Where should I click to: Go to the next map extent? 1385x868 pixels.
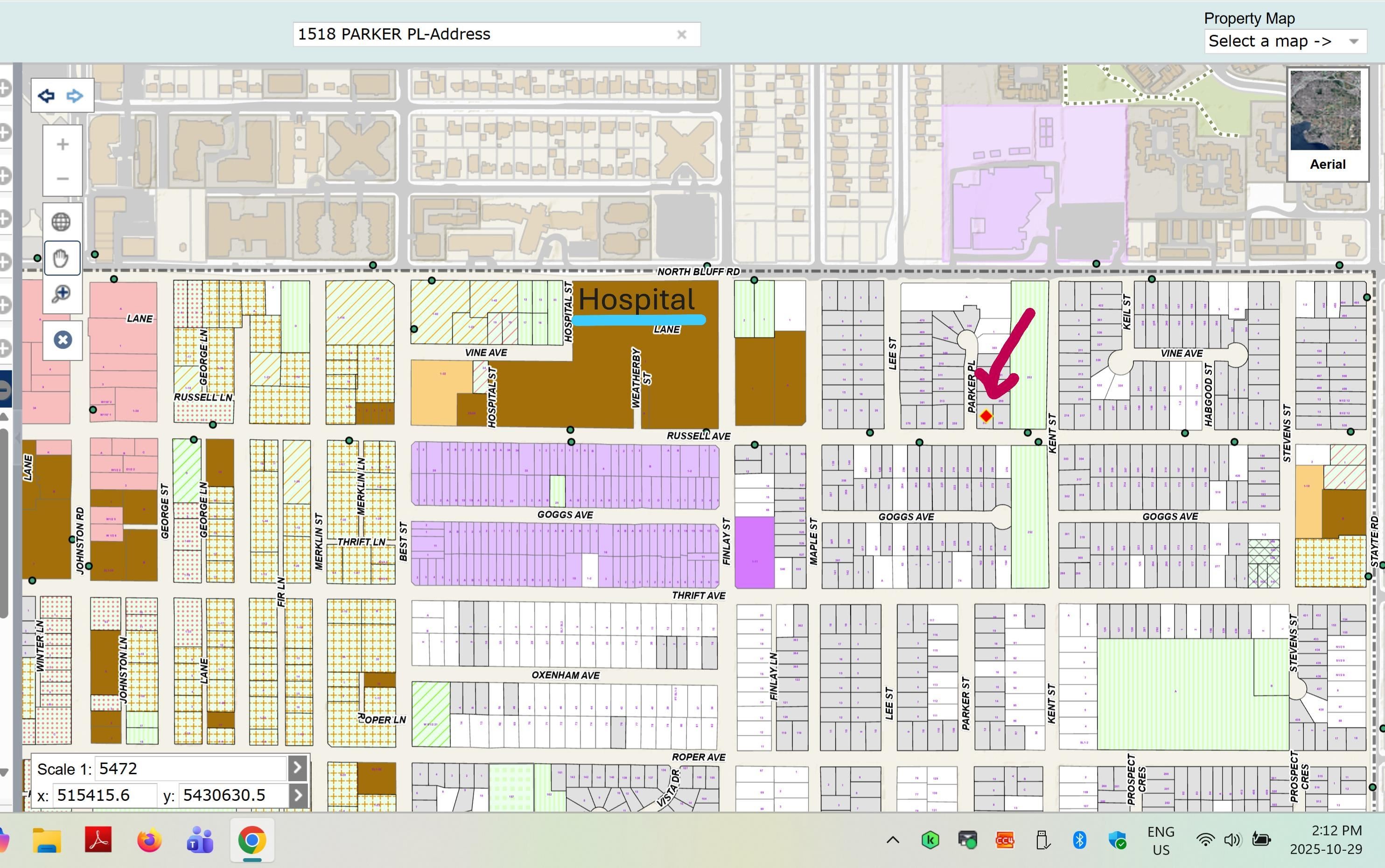(x=75, y=96)
